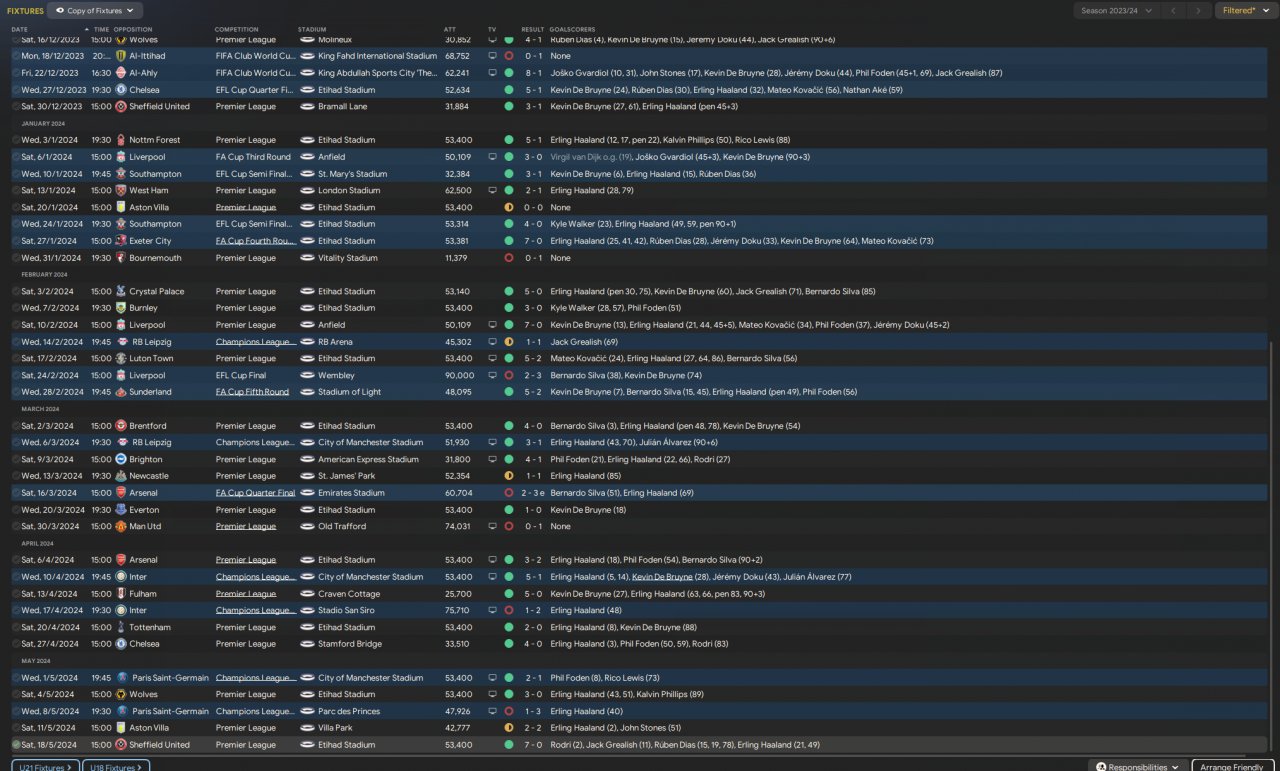Click the TV icon in the Al-Ittihad row
This screenshot has width=1280, height=771.
[x=492, y=56]
